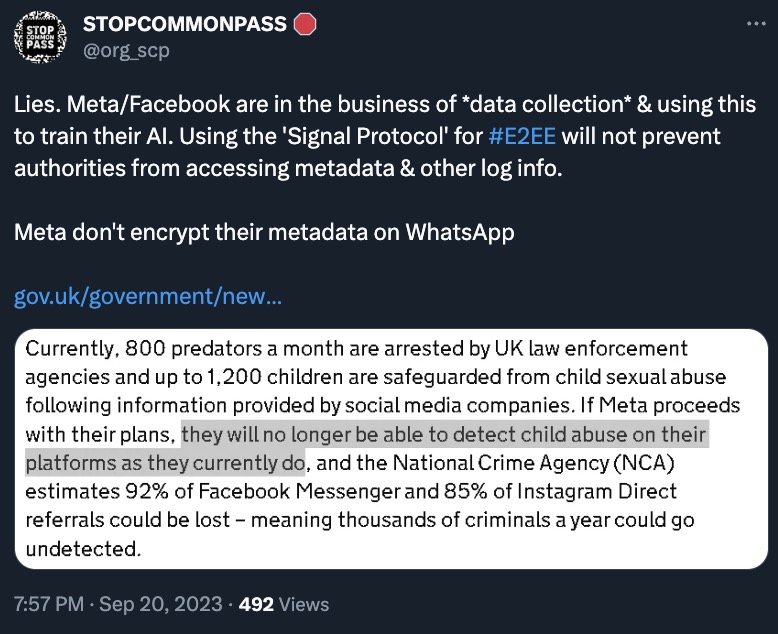Image resolution: width=778 pixels, height=634 pixels.
Task: Open the STOPCOMMONPASS profile avatar
Action: [x=40, y=37]
